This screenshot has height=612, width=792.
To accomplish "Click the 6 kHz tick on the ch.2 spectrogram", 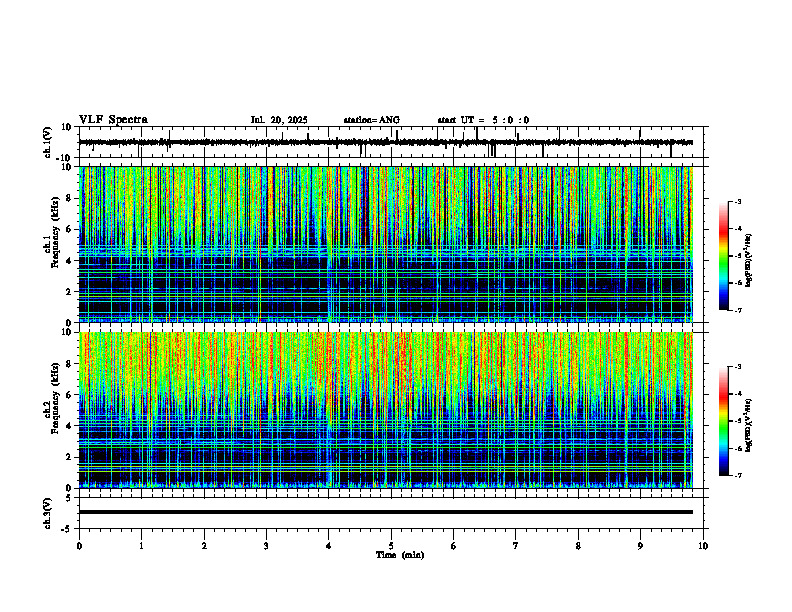I will tap(70, 395).
